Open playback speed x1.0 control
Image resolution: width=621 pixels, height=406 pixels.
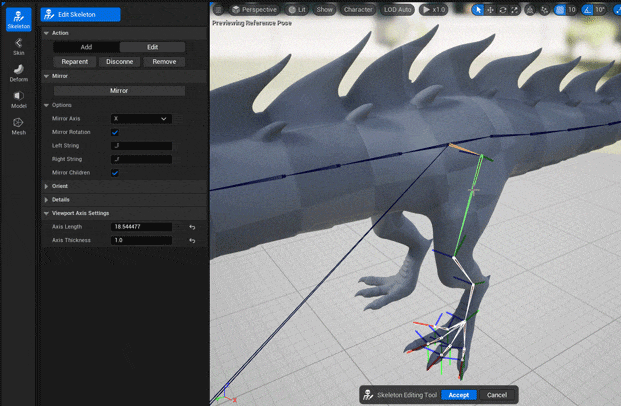[x=433, y=10]
